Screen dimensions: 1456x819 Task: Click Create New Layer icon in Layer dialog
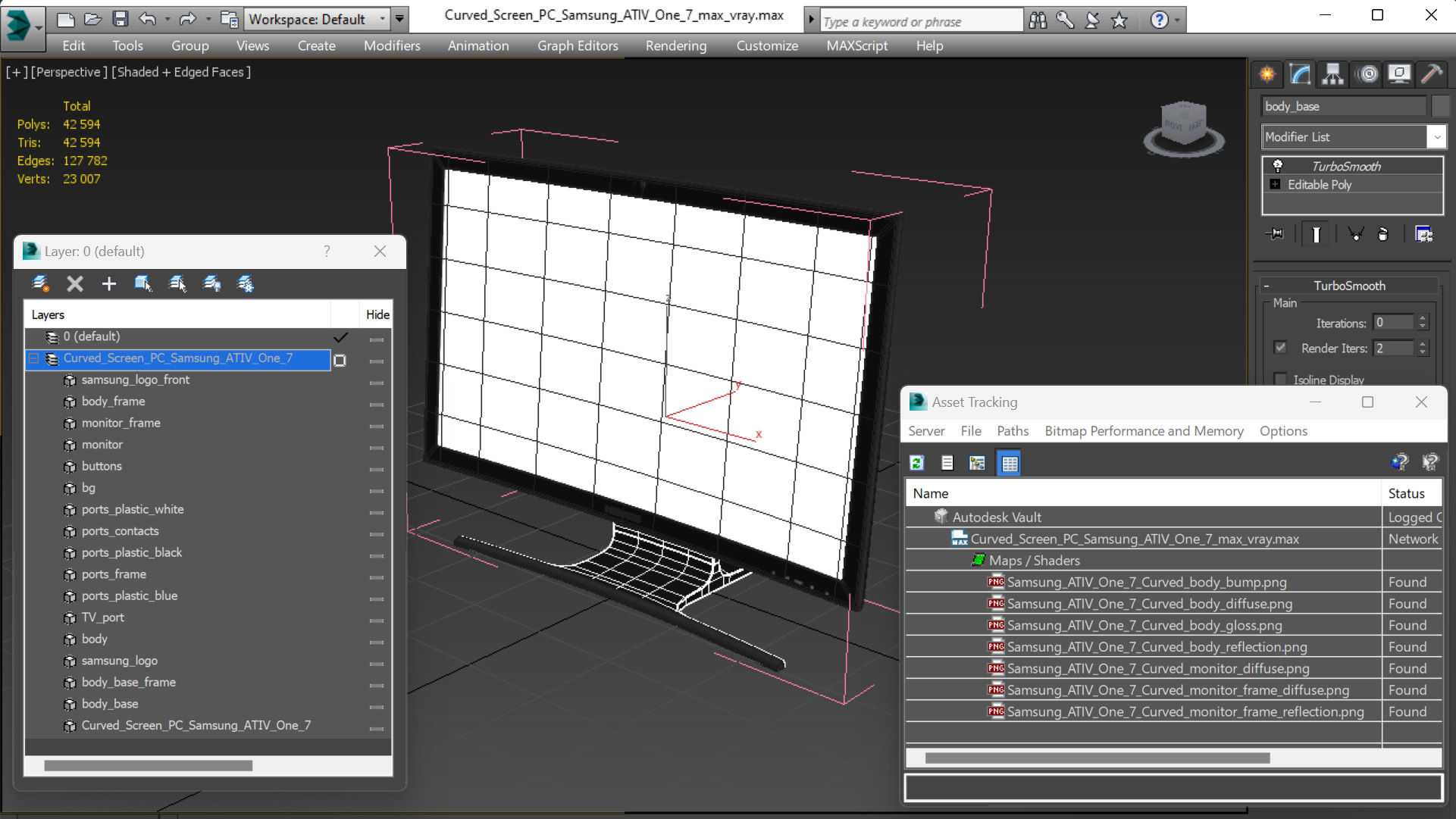[x=40, y=283]
